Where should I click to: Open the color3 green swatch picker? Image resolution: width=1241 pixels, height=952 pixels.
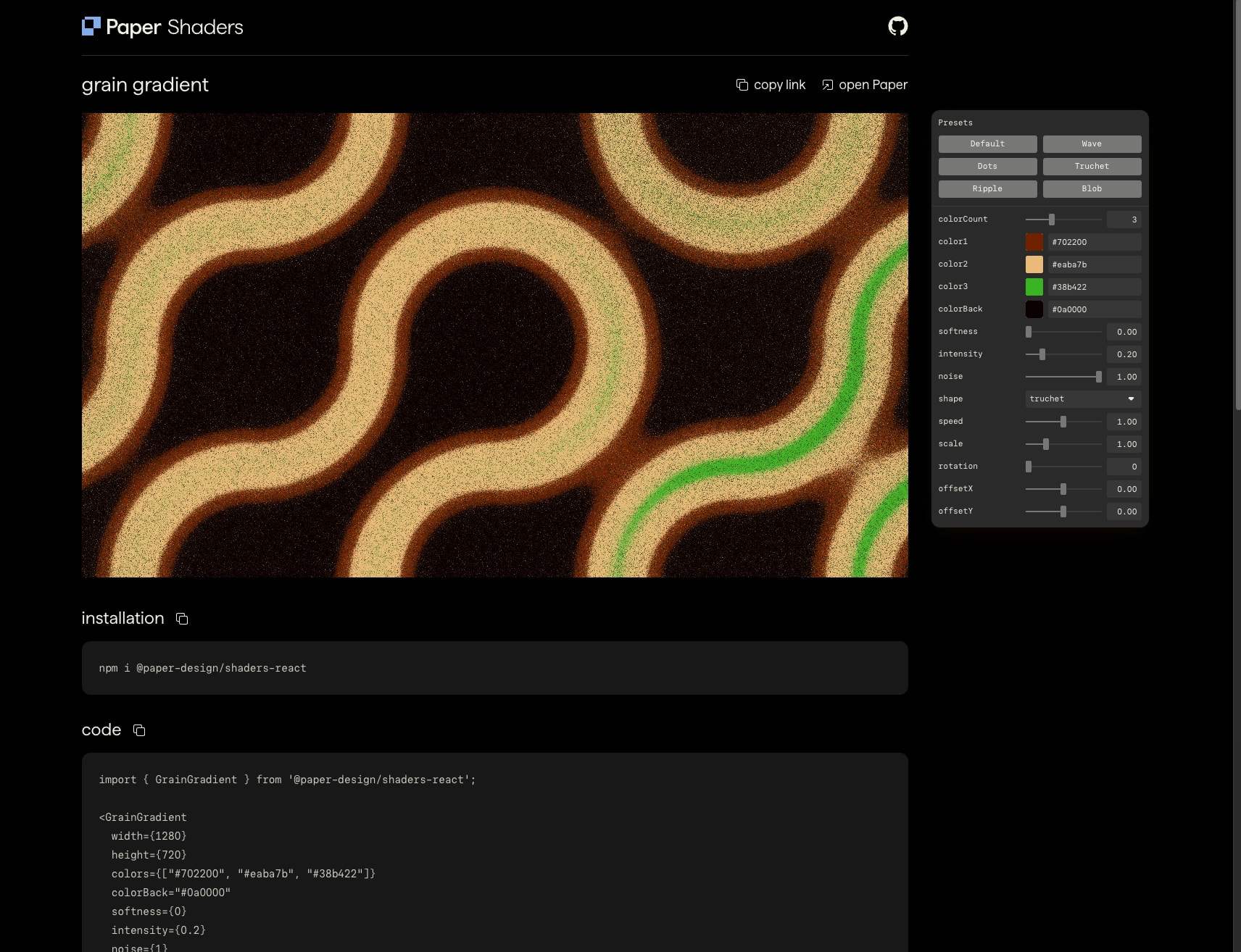click(1034, 287)
